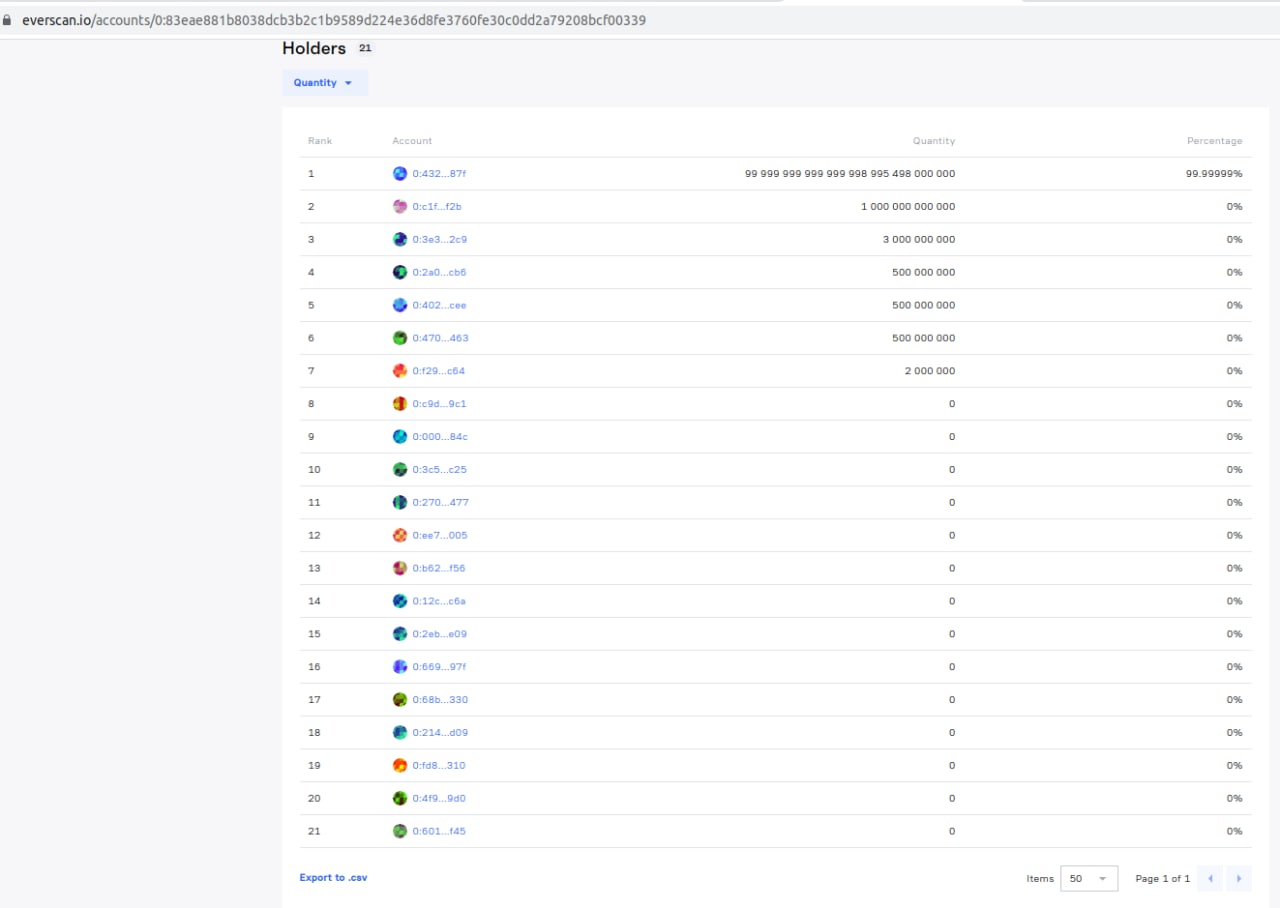Go to the next page arrow
The image size is (1280, 908).
pyautogui.click(x=1238, y=878)
